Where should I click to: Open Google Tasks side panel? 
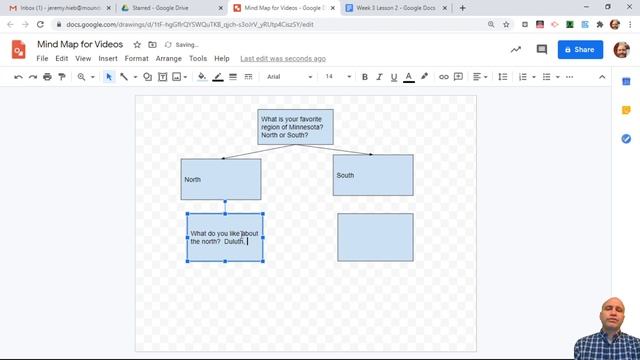pos(626,139)
